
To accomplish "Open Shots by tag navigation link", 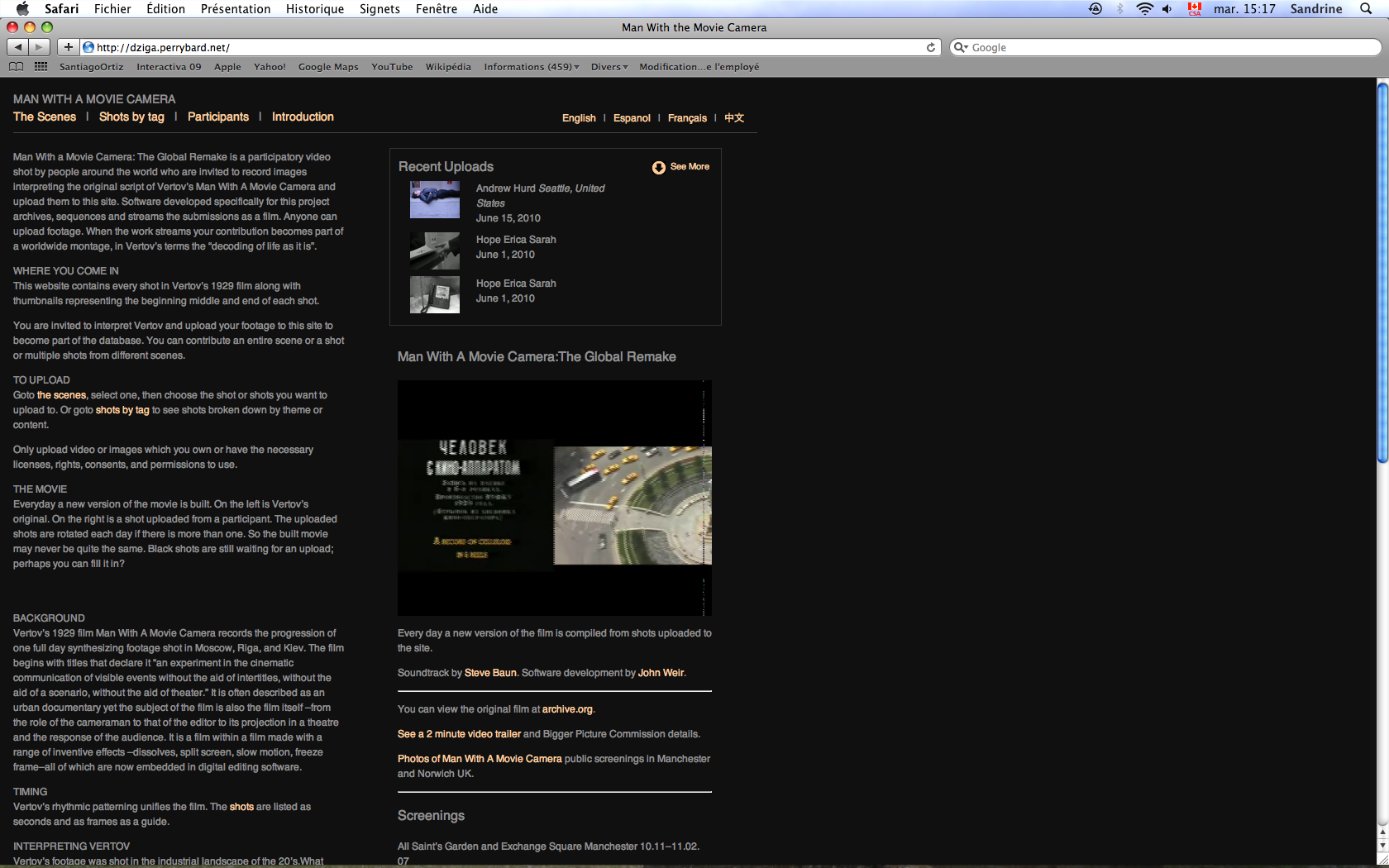I will coord(131,117).
